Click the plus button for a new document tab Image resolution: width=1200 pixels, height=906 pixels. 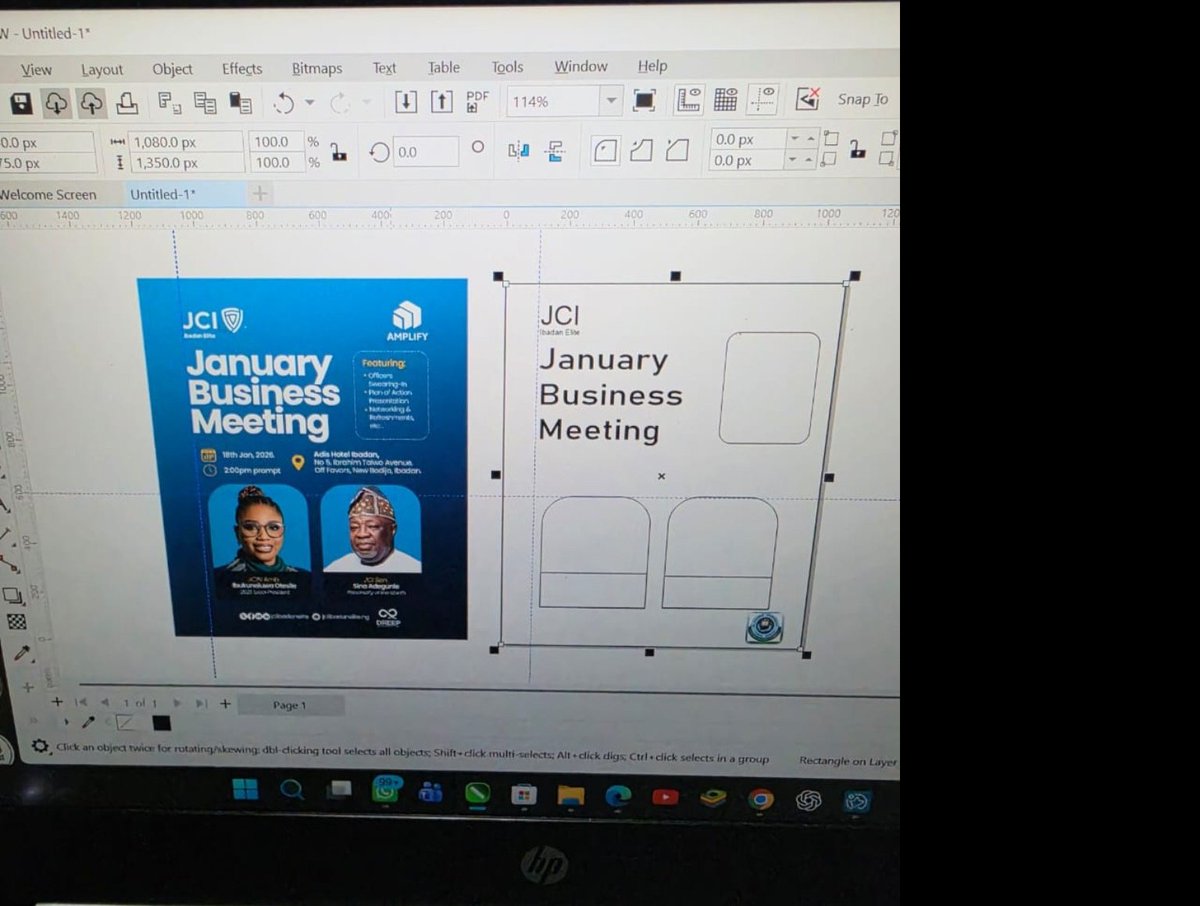click(259, 193)
